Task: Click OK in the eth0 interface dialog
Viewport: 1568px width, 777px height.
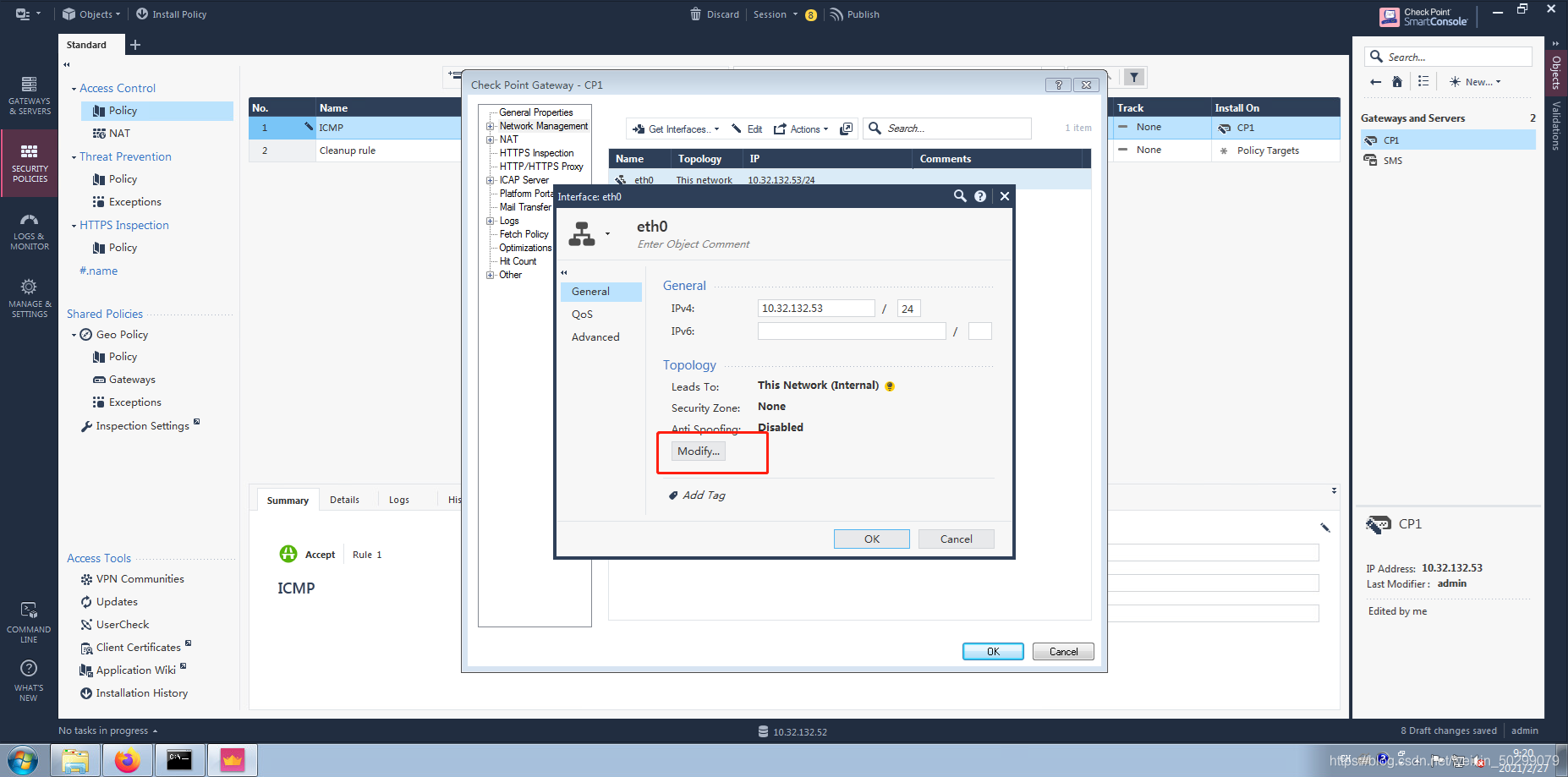Action: point(872,539)
